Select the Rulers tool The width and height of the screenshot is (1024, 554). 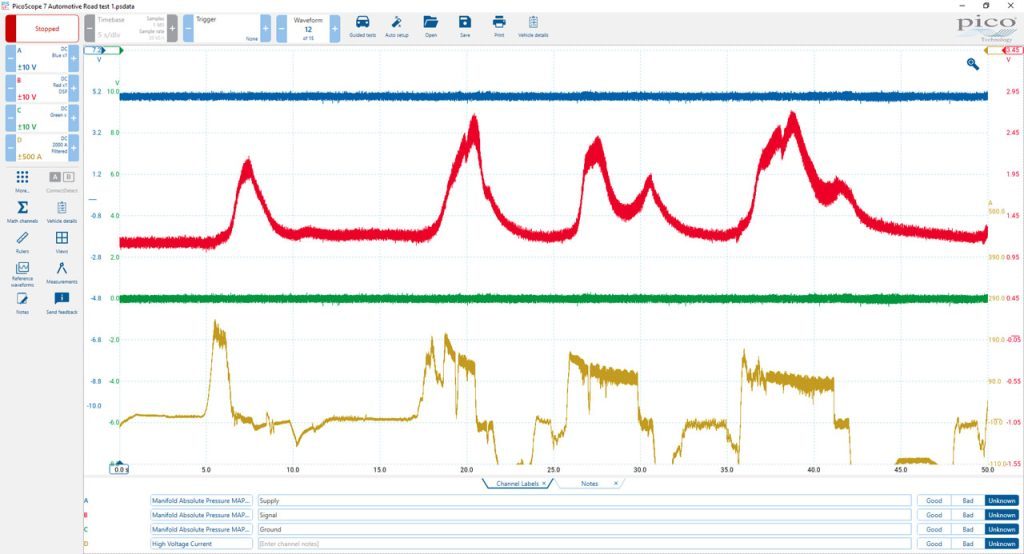tap(22, 241)
